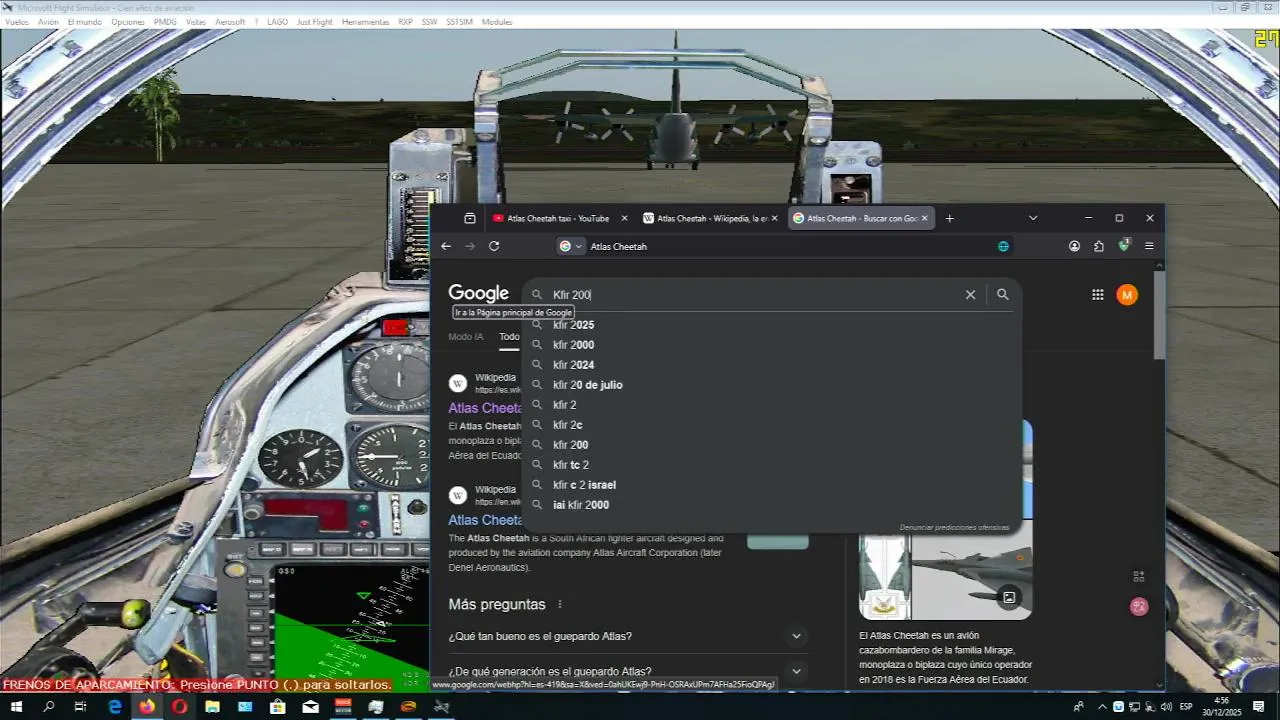Click the pink round icon at page edge
Screen dimensions: 1280x720
click(1139, 607)
